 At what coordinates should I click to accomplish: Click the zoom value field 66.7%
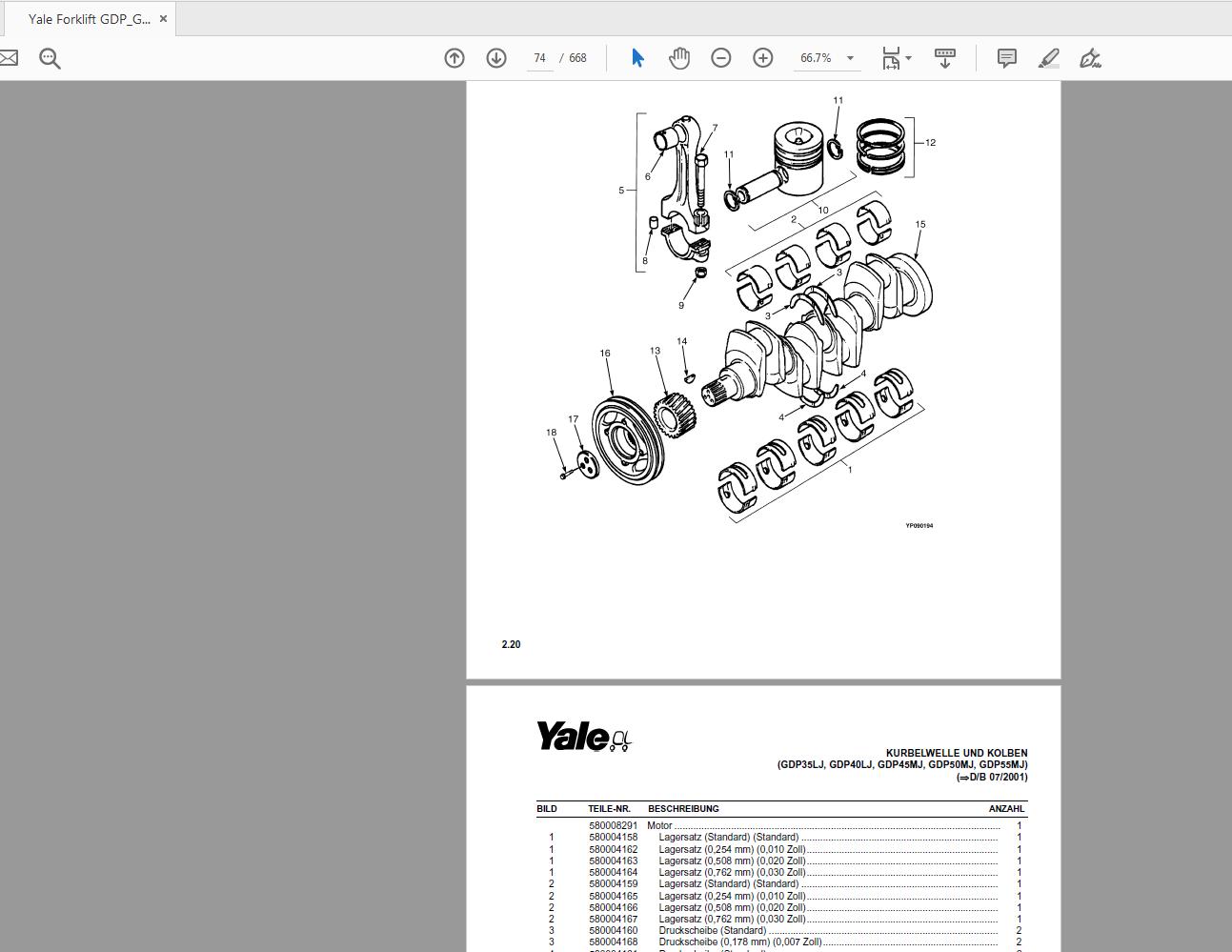(x=816, y=58)
